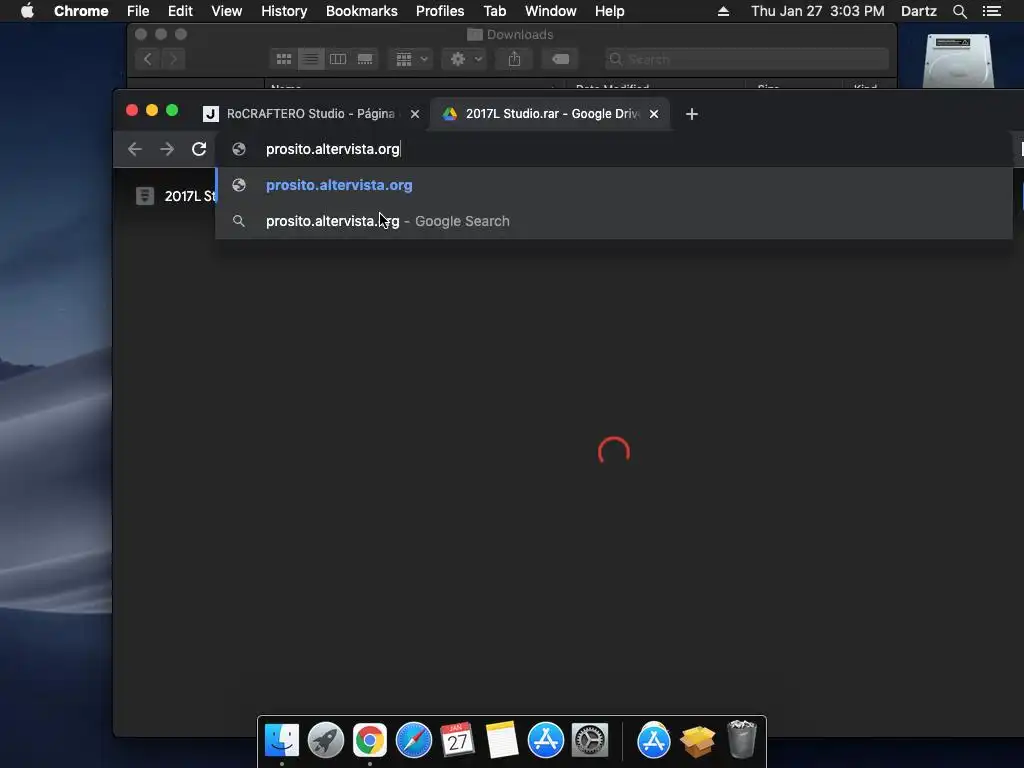Click the Share button in Finder toolbar
Image resolution: width=1024 pixels, height=768 pixels.
click(x=515, y=59)
